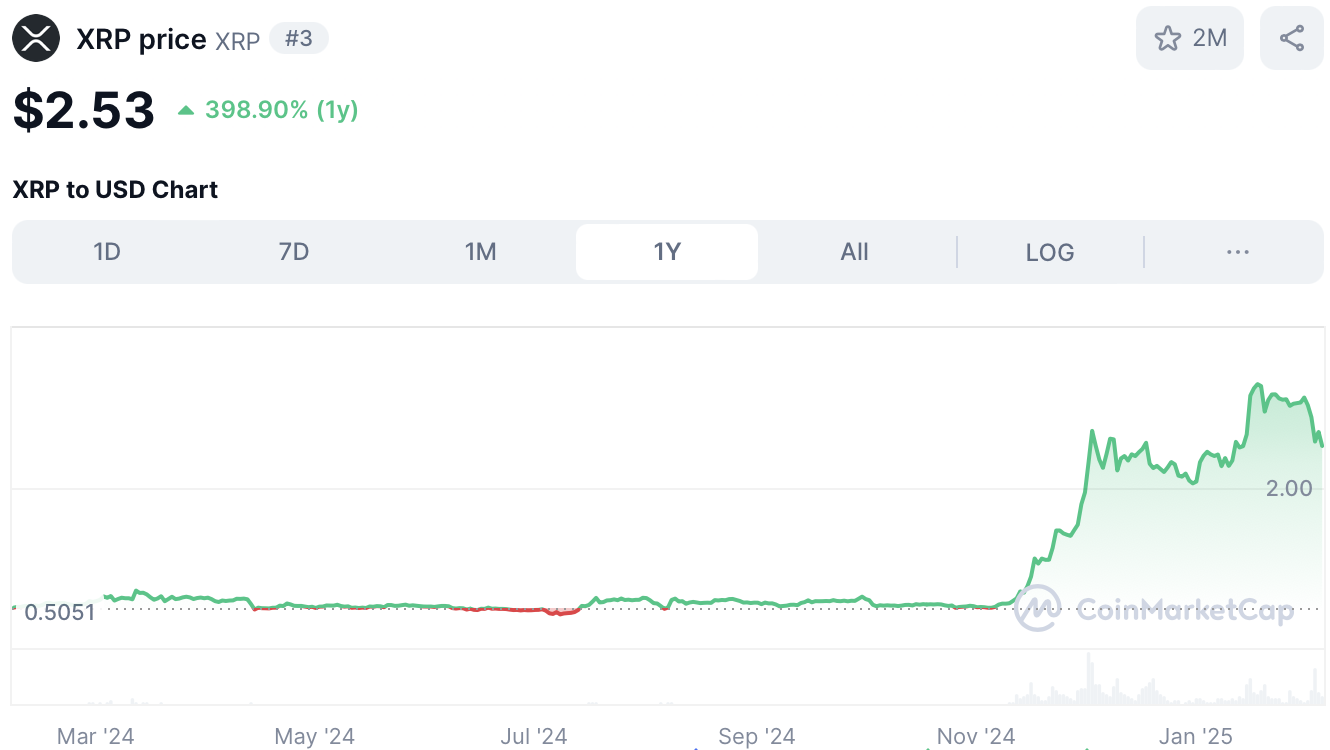Click the #3 rank badge
The height and width of the screenshot is (750, 1330).
pyautogui.click(x=299, y=39)
